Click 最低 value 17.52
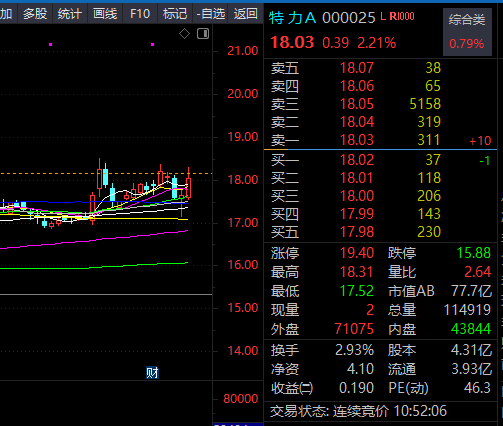The width and height of the screenshot is (503, 426). [x=357, y=291]
